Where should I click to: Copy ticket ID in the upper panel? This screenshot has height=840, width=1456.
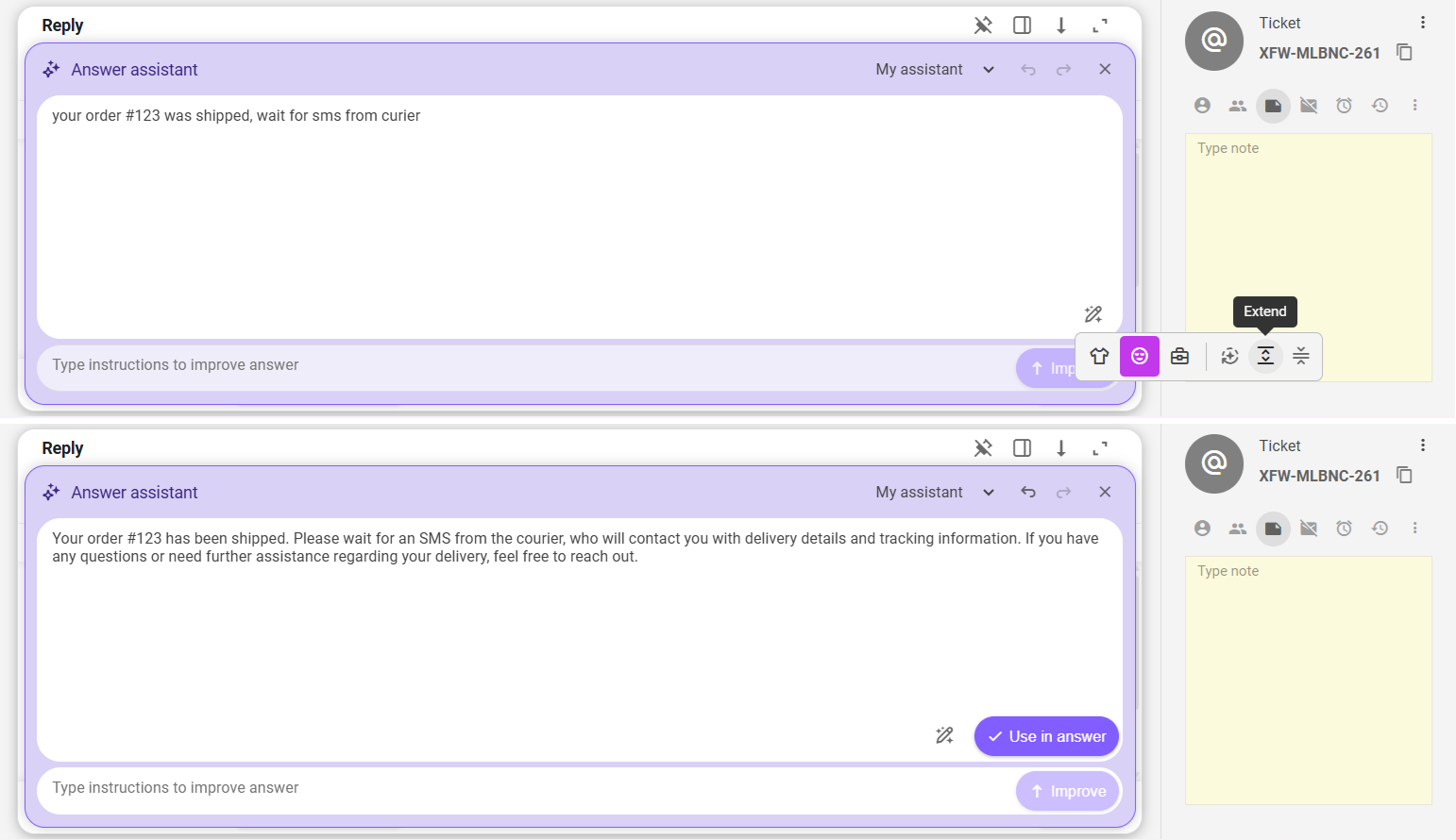click(1404, 53)
